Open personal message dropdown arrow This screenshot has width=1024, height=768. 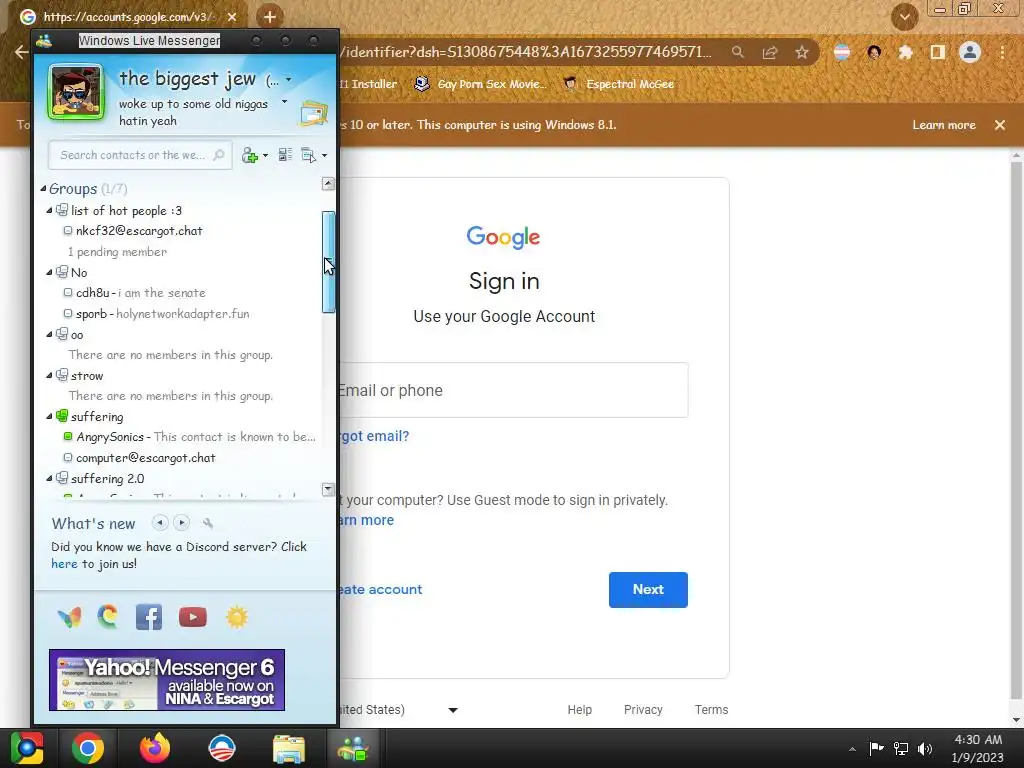[284, 102]
